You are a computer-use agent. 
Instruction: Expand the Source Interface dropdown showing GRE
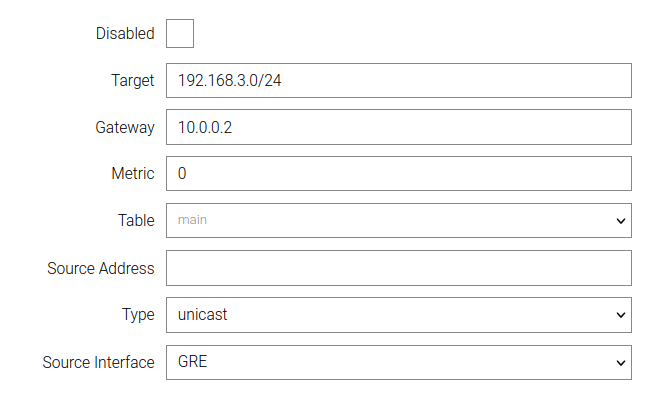tap(398, 362)
